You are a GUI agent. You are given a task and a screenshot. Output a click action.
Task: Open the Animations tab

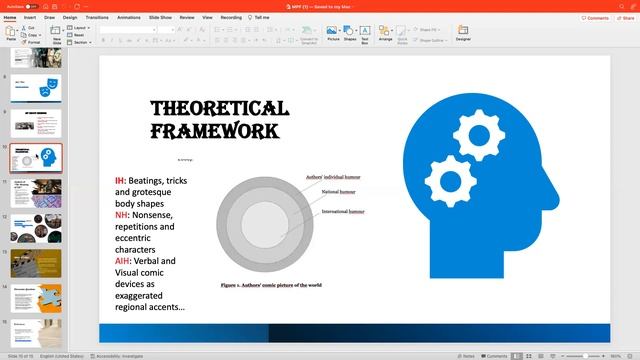(129, 18)
